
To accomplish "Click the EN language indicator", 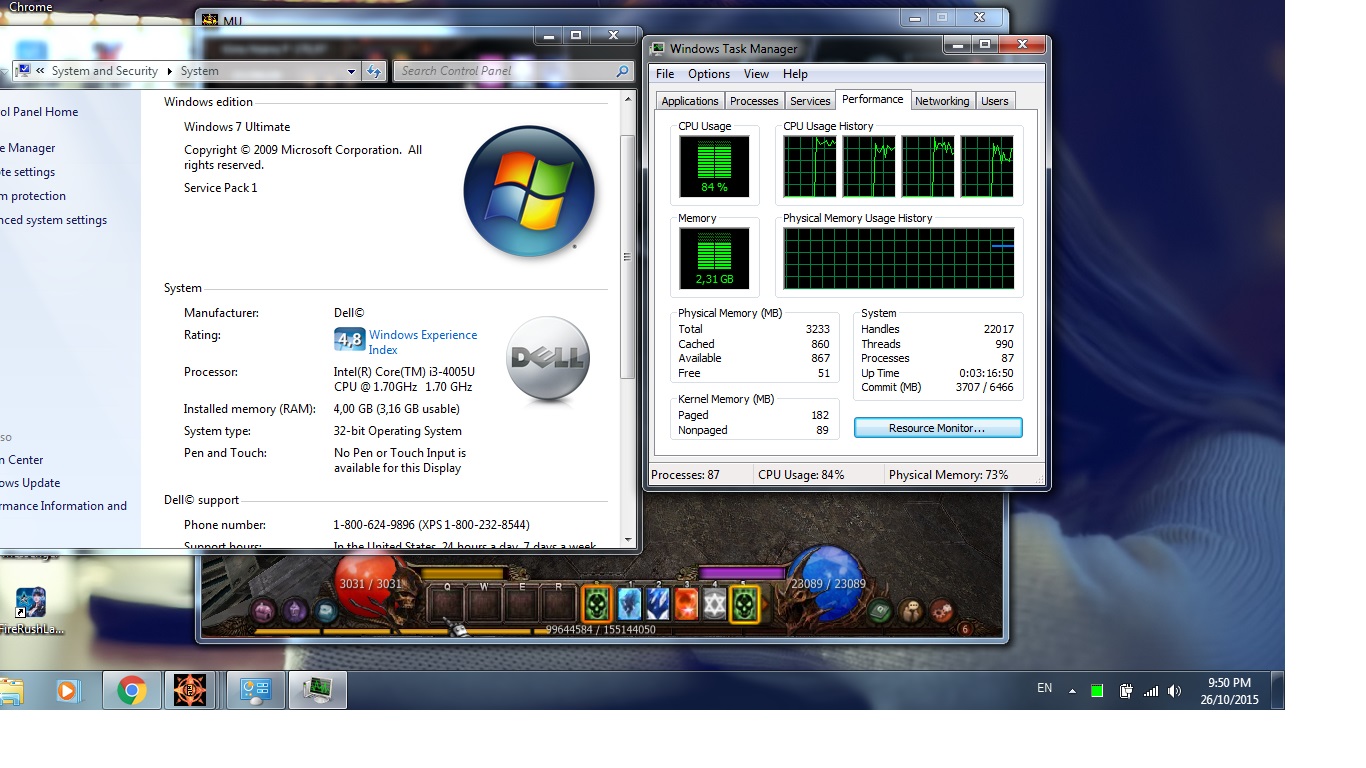I will 1044,688.
